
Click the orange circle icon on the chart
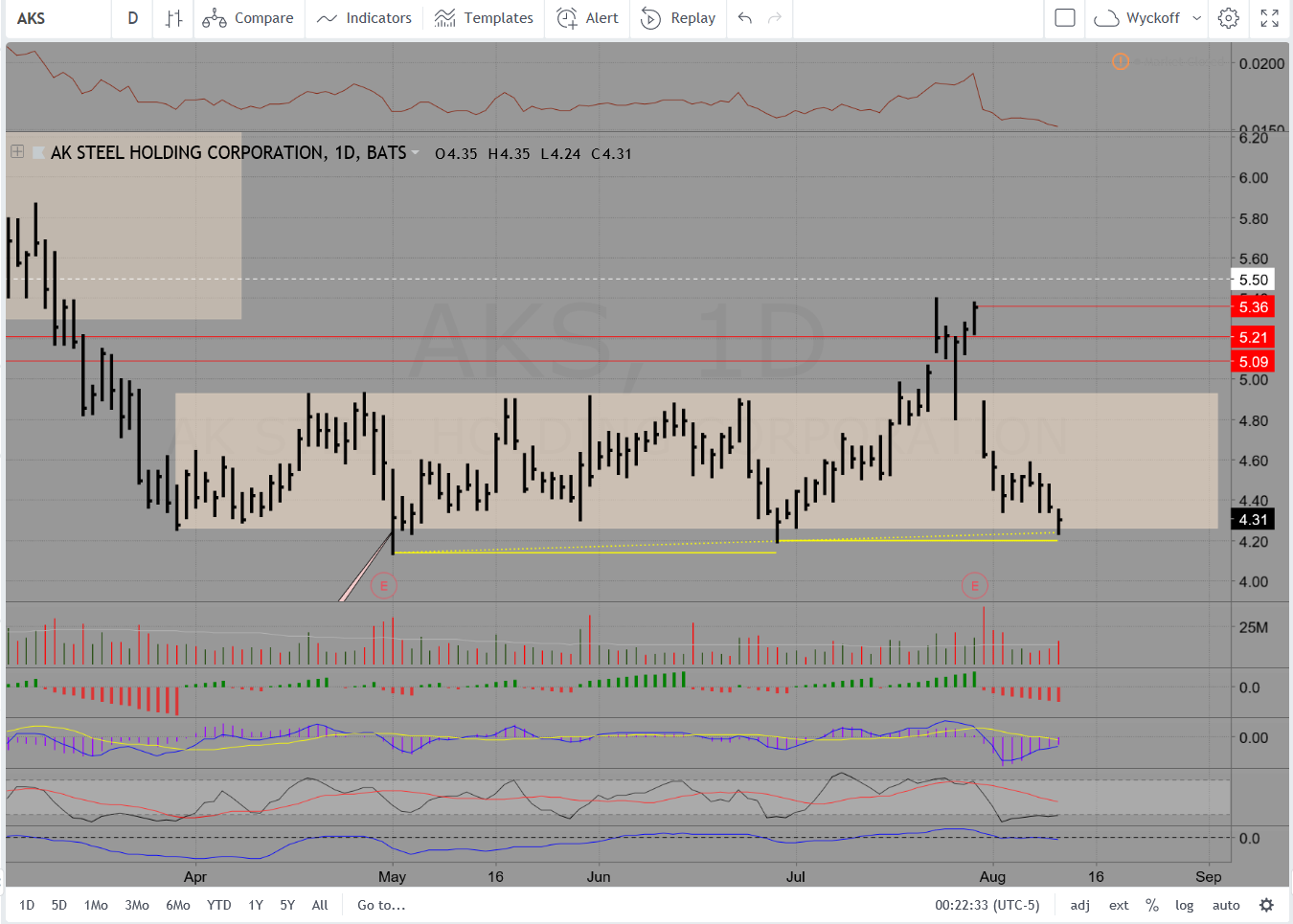(x=1121, y=61)
